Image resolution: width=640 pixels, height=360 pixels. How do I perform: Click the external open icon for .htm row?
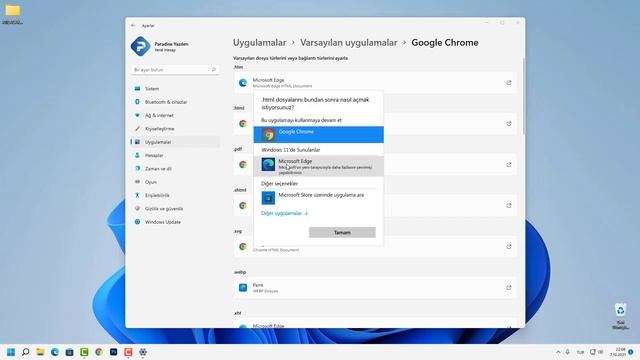point(509,83)
